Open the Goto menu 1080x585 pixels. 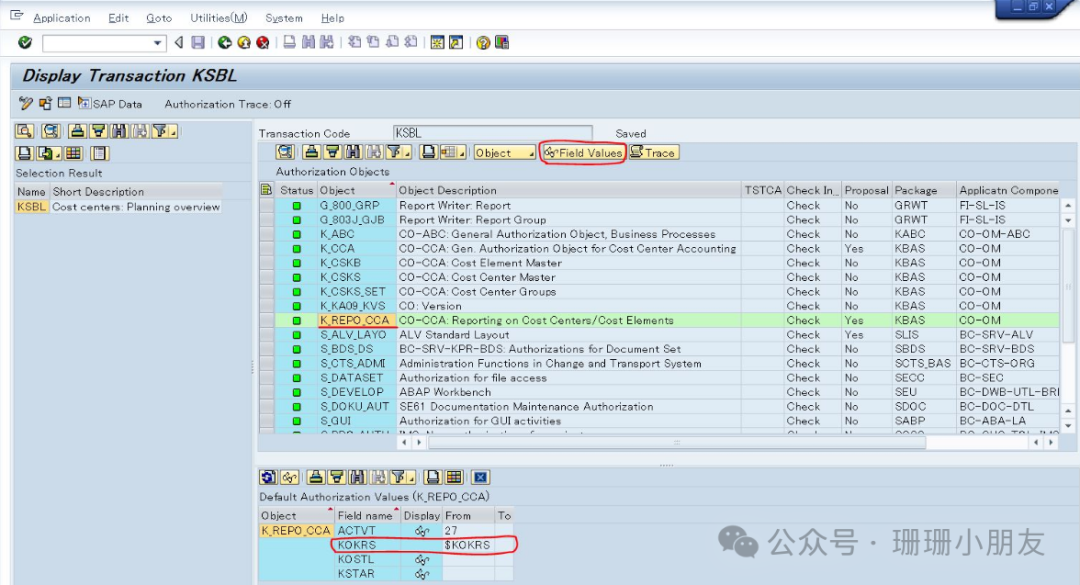tap(159, 18)
